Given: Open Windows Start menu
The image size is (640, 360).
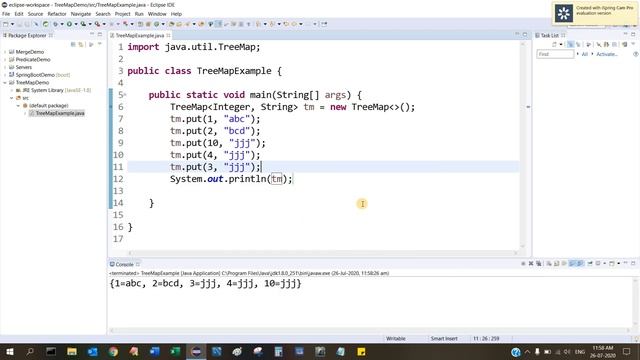Looking at the screenshot, I should coord(9,351).
